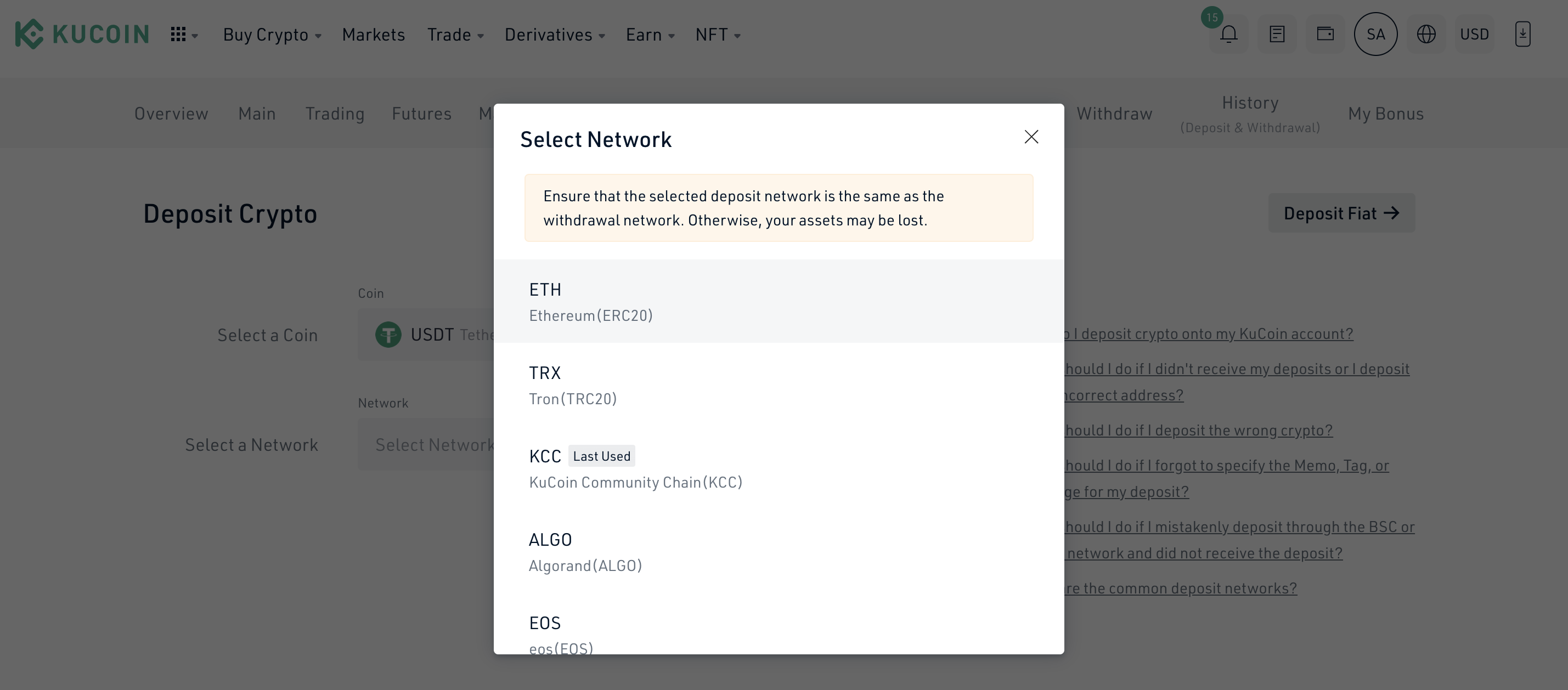
Task: Expand the Derivatives dropdown
Action: [555, 35]
